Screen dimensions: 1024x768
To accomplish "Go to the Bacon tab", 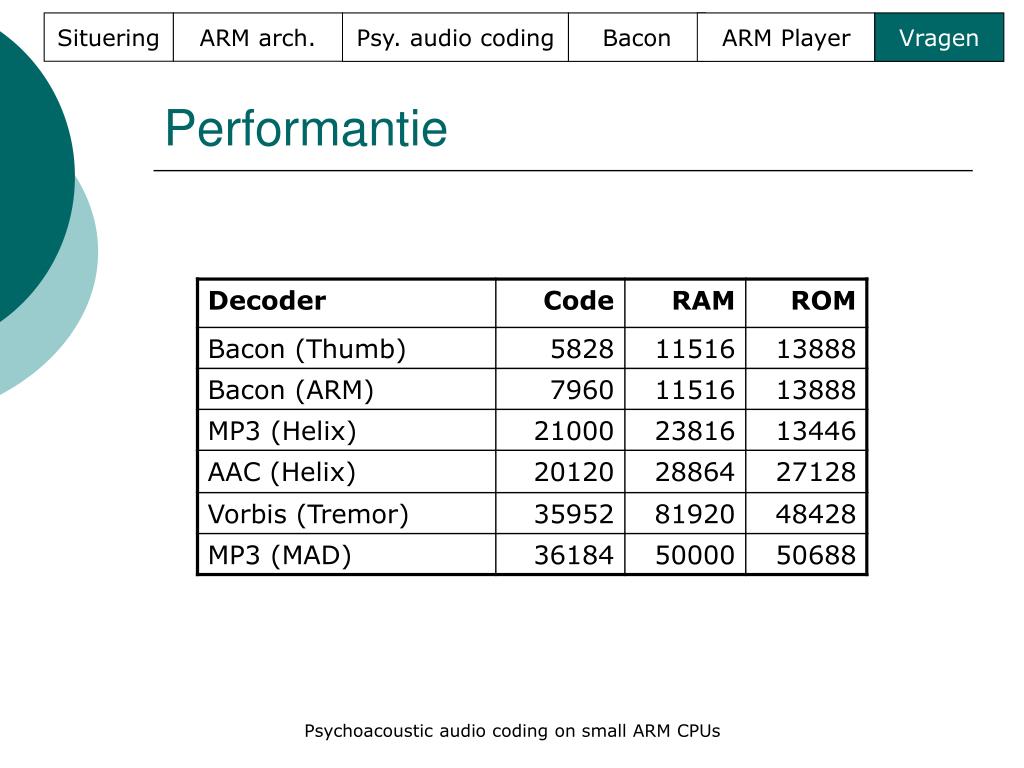I will [x=637, y=37].
